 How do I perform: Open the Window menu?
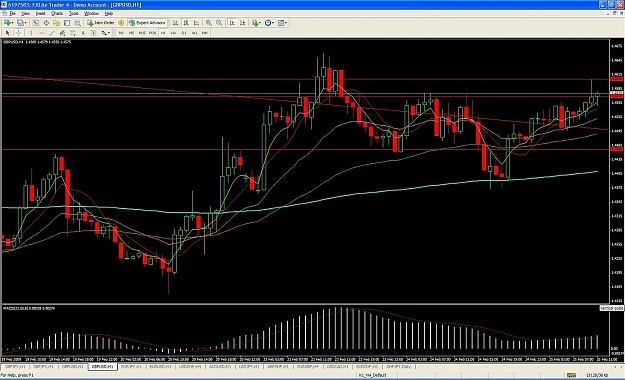pyautogui.click(x=91, y=13)
